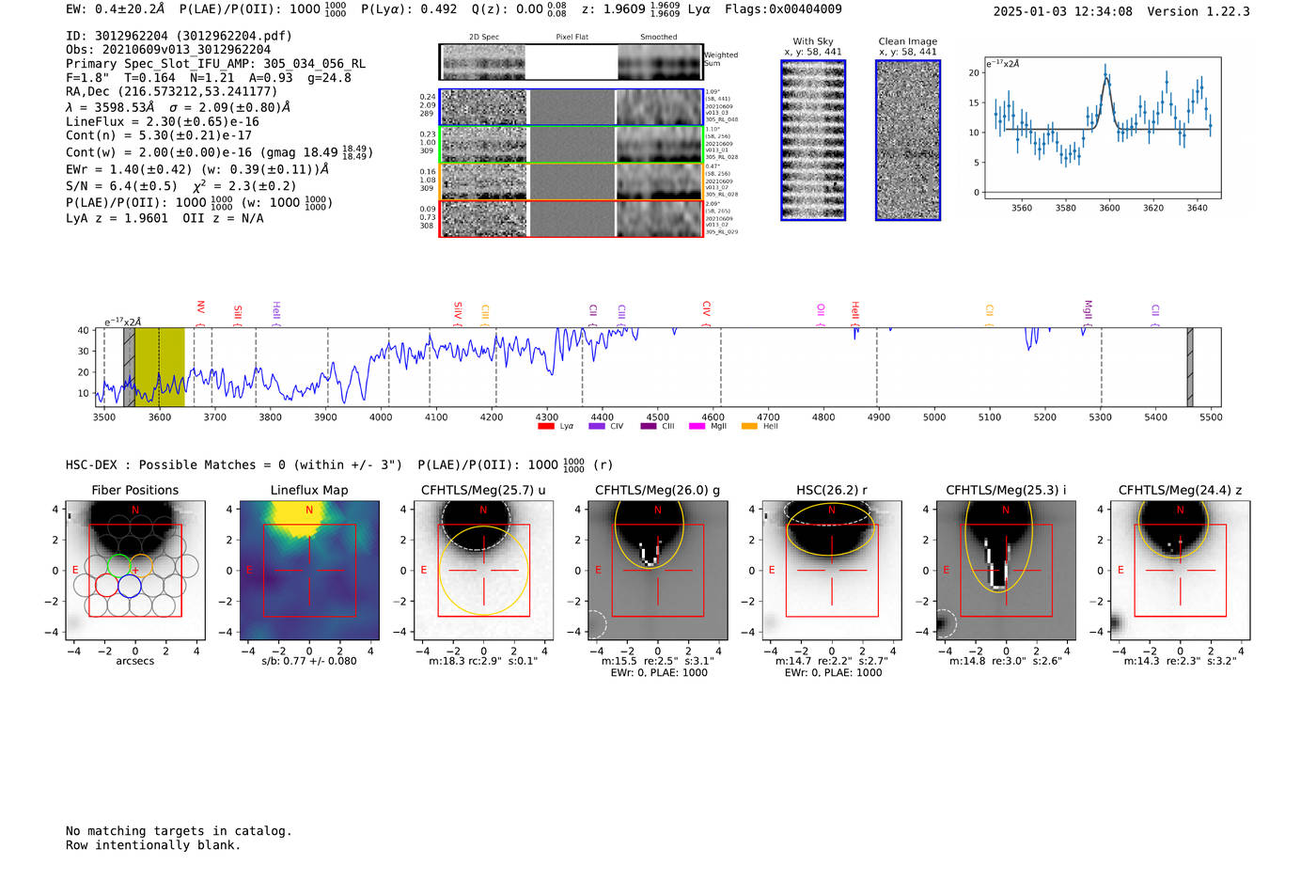Click the orange HeII legend swatch
The width and height of the screenshot is (1316, 896).
pyautogui.click(x=749, y=427)
